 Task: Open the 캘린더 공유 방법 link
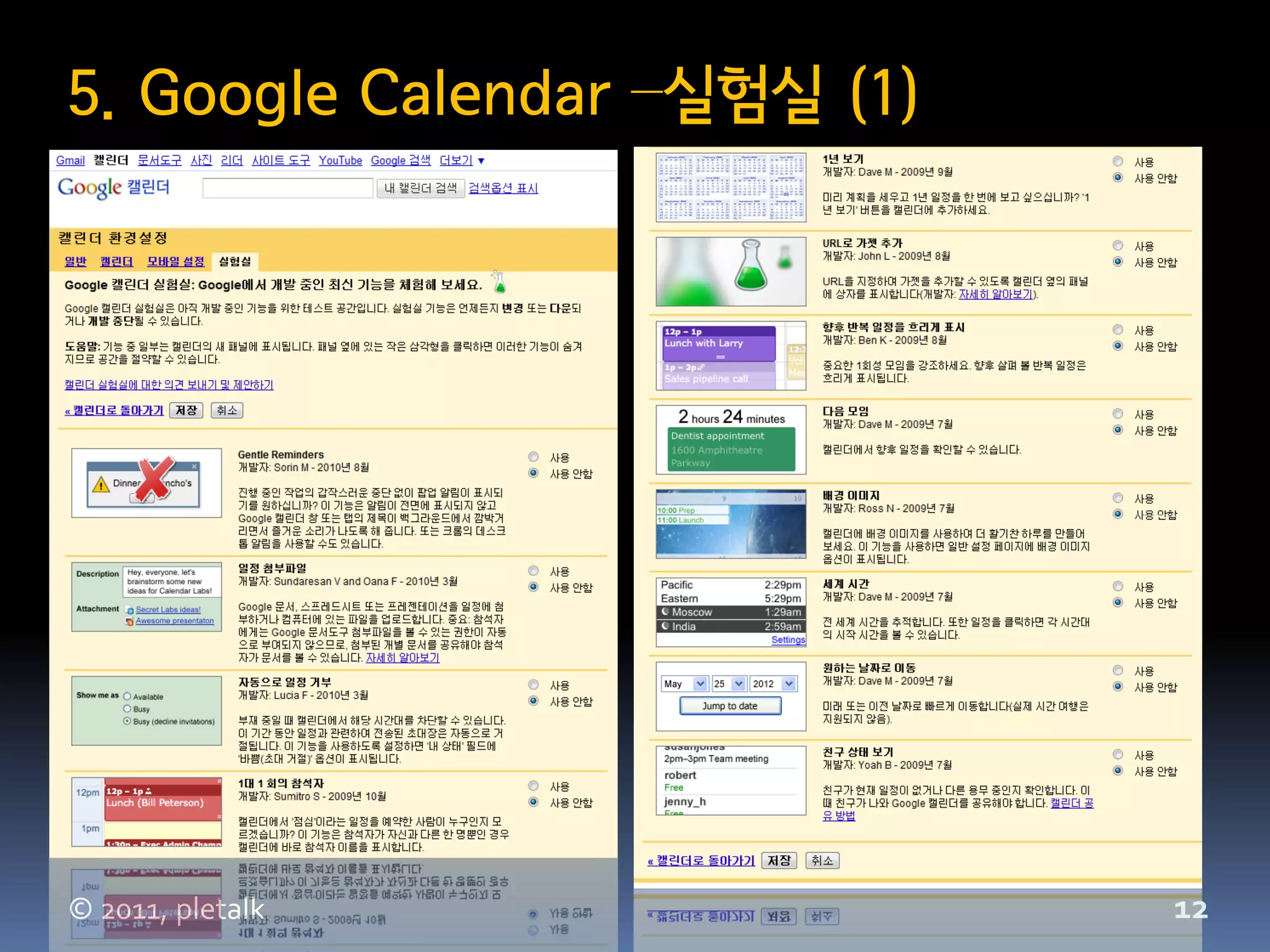[1072, 803]
